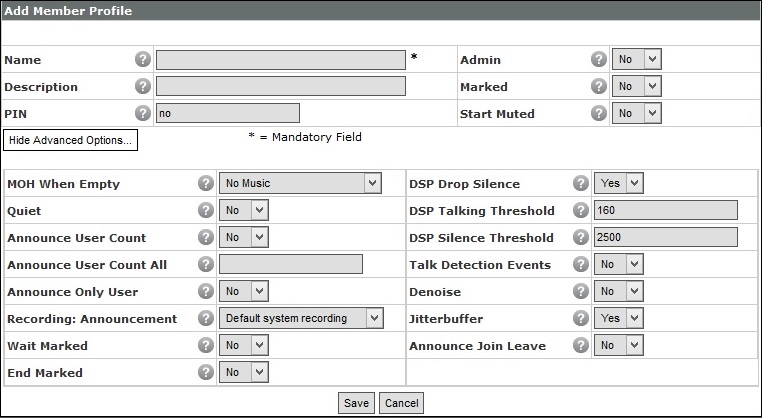Click the help icon next to Name
Viewport: 762px width, 418px height.
tap(142, 59)
